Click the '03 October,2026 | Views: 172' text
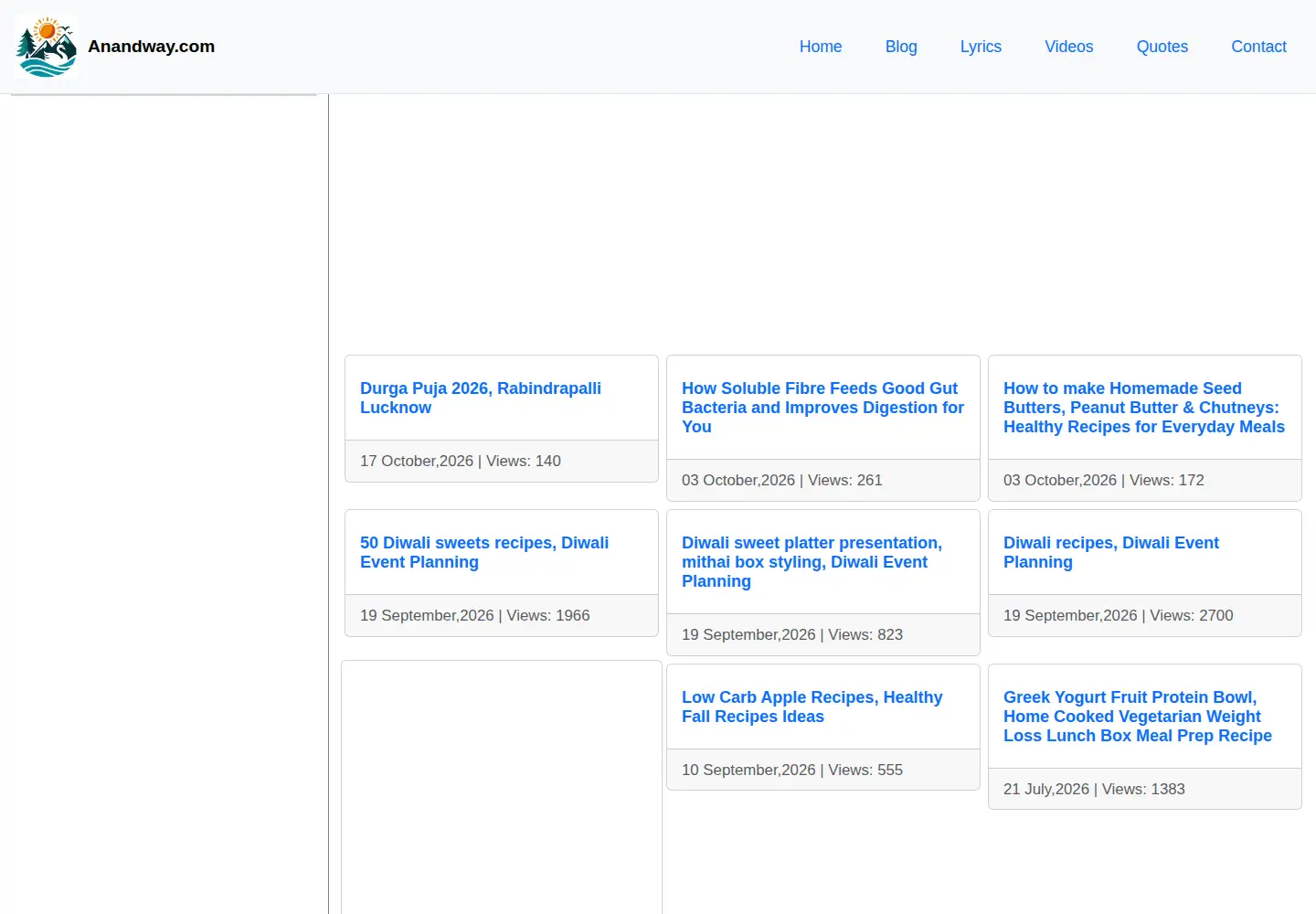The width and height of the screenshot is (1316, 914). [x=1104, y=481]
